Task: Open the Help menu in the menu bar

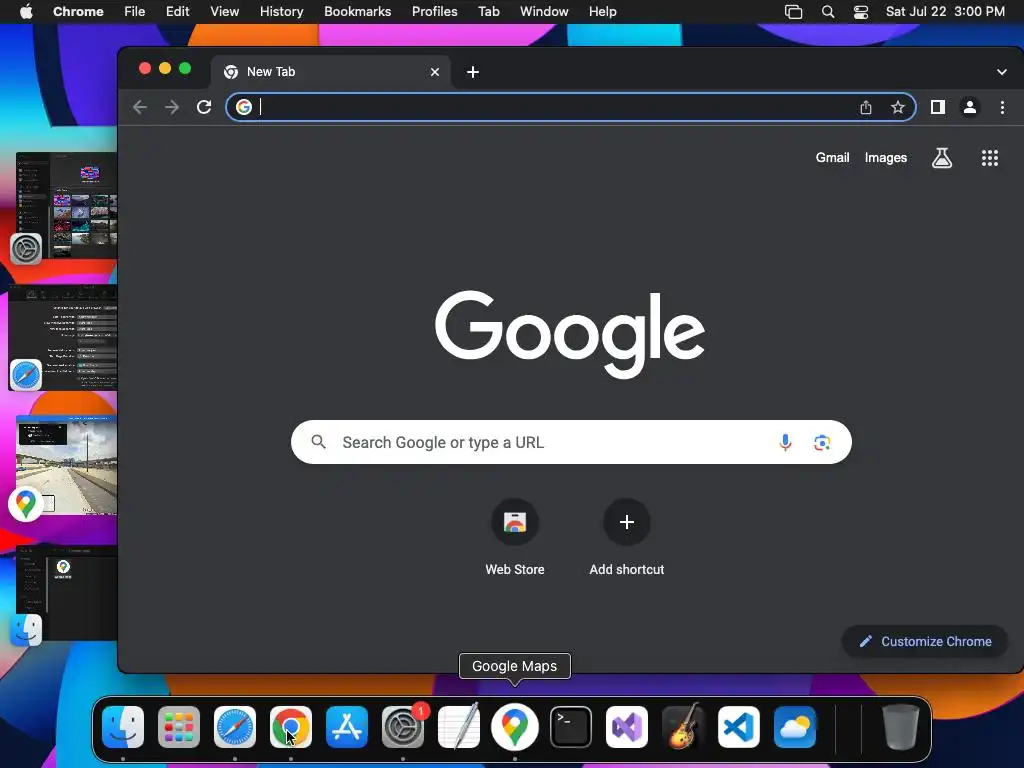Action: 602,11
